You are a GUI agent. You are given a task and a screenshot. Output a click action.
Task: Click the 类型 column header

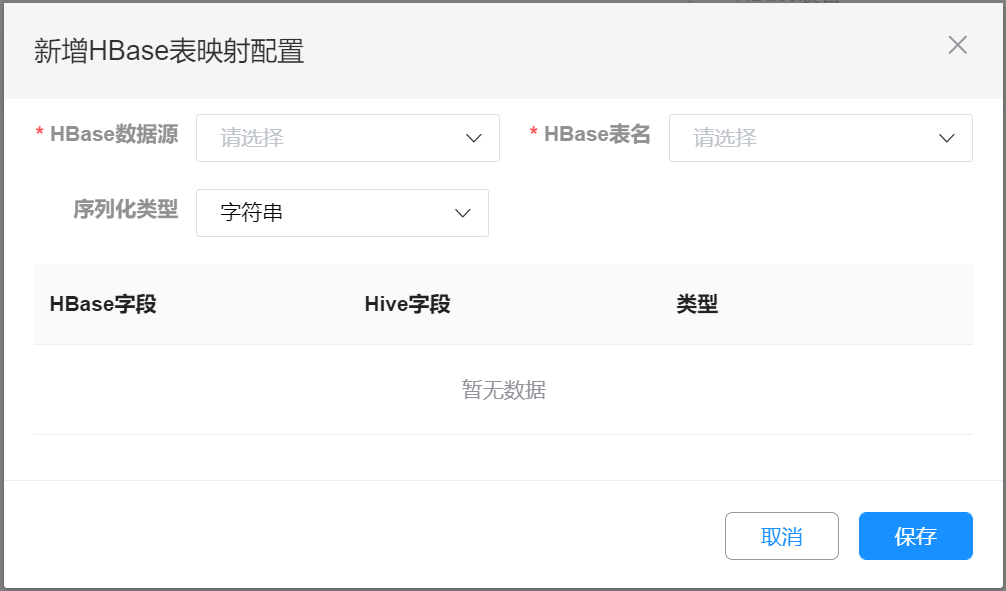pyautogui.click(x=697, y=305)
